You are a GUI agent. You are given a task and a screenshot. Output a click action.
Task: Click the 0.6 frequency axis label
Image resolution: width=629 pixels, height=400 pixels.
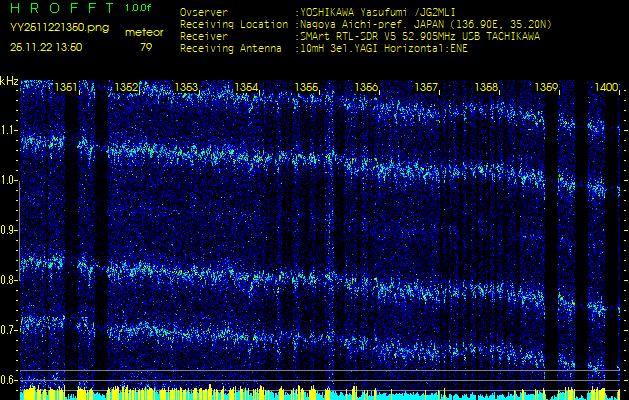coord(10,380)
